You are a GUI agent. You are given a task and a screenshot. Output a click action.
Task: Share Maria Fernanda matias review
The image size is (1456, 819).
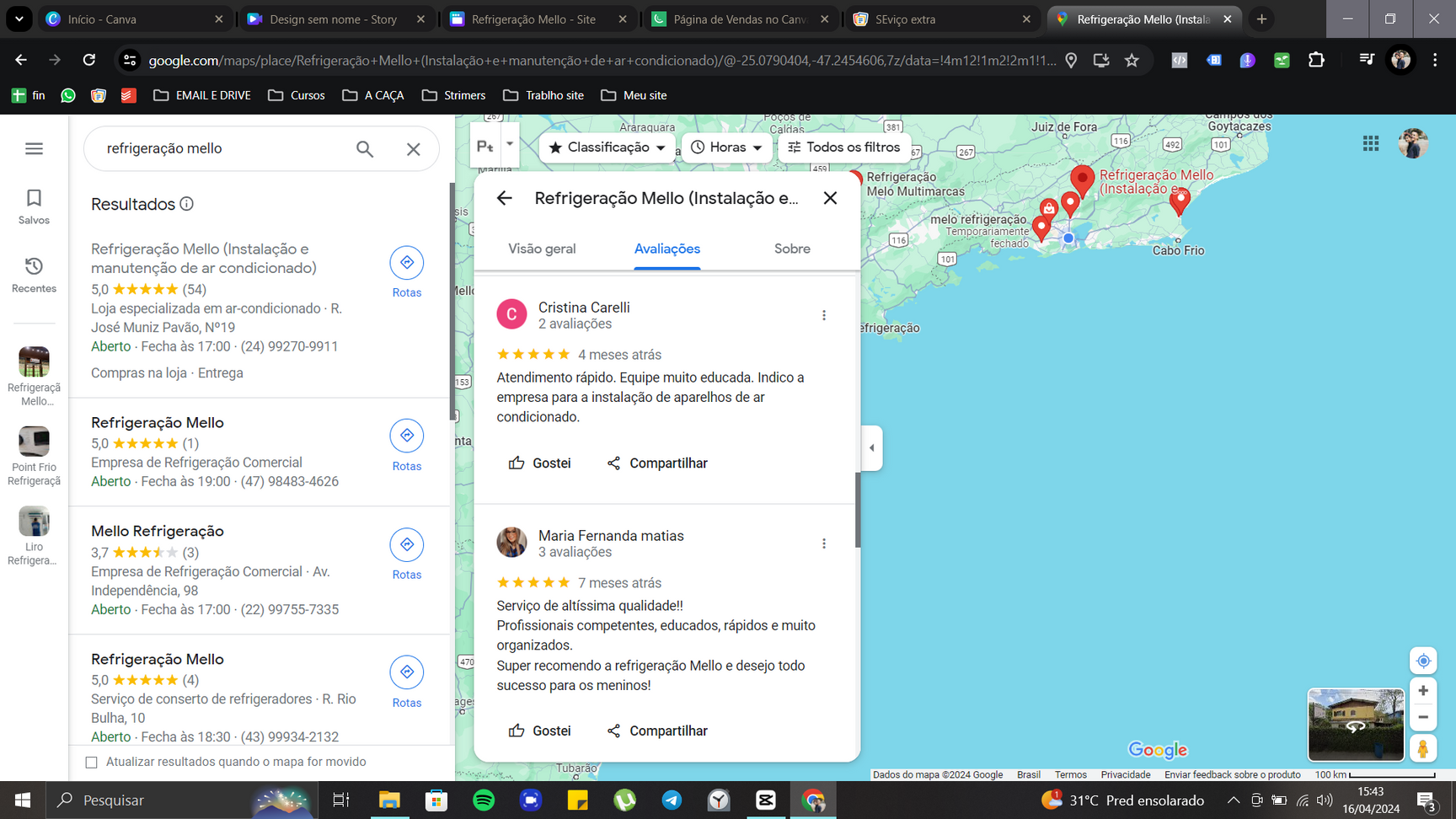(x=657, y=731)
